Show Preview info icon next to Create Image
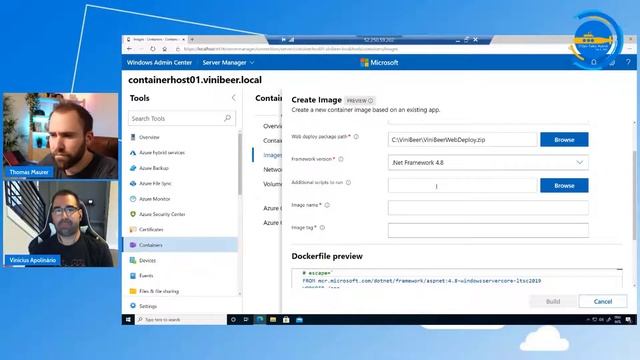This screenshot has width=640, height=360. pyautogui.click(x=371, y=100)
